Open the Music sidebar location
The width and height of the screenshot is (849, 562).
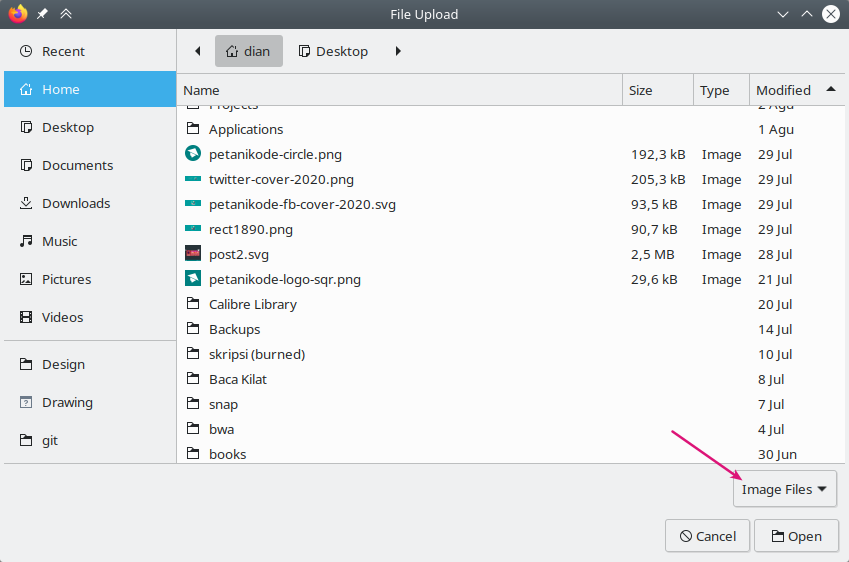(59, 242)
